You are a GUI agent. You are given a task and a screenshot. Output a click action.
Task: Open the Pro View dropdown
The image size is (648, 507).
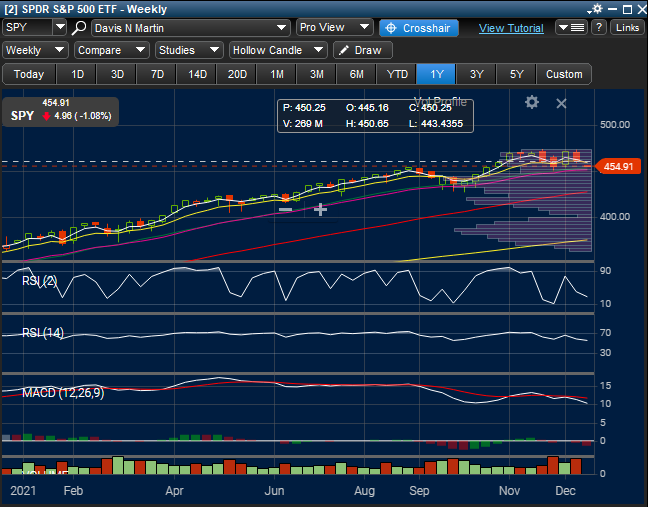tap(334, 27)
